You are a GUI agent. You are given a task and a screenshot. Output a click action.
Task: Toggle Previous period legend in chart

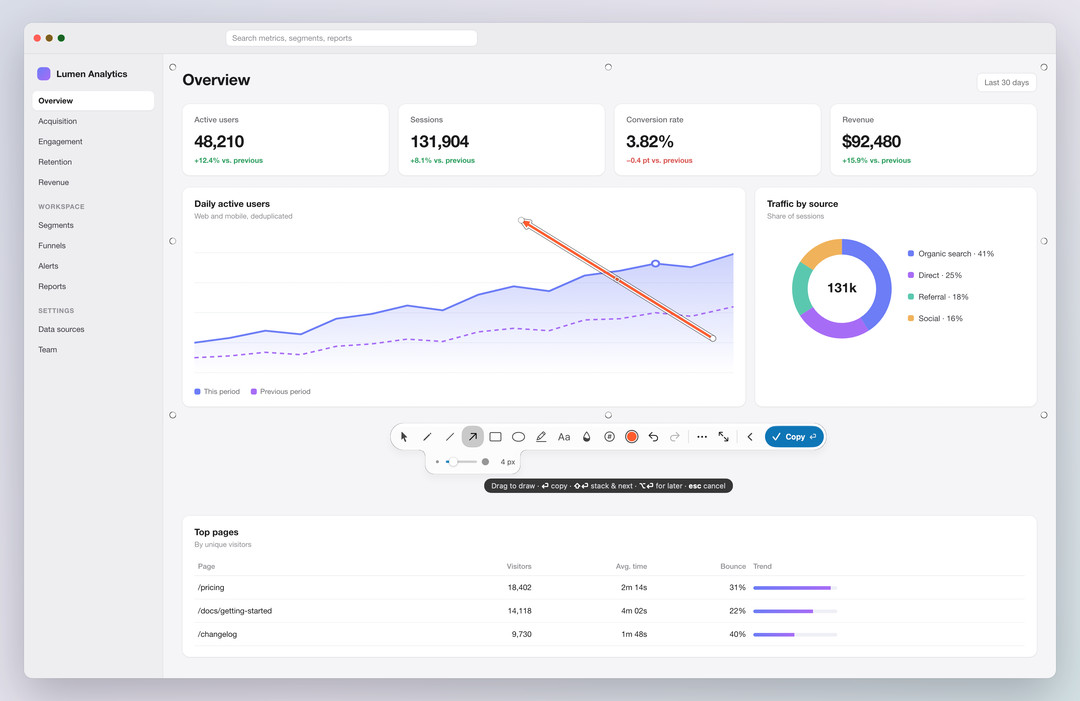[x=280, y=392]
